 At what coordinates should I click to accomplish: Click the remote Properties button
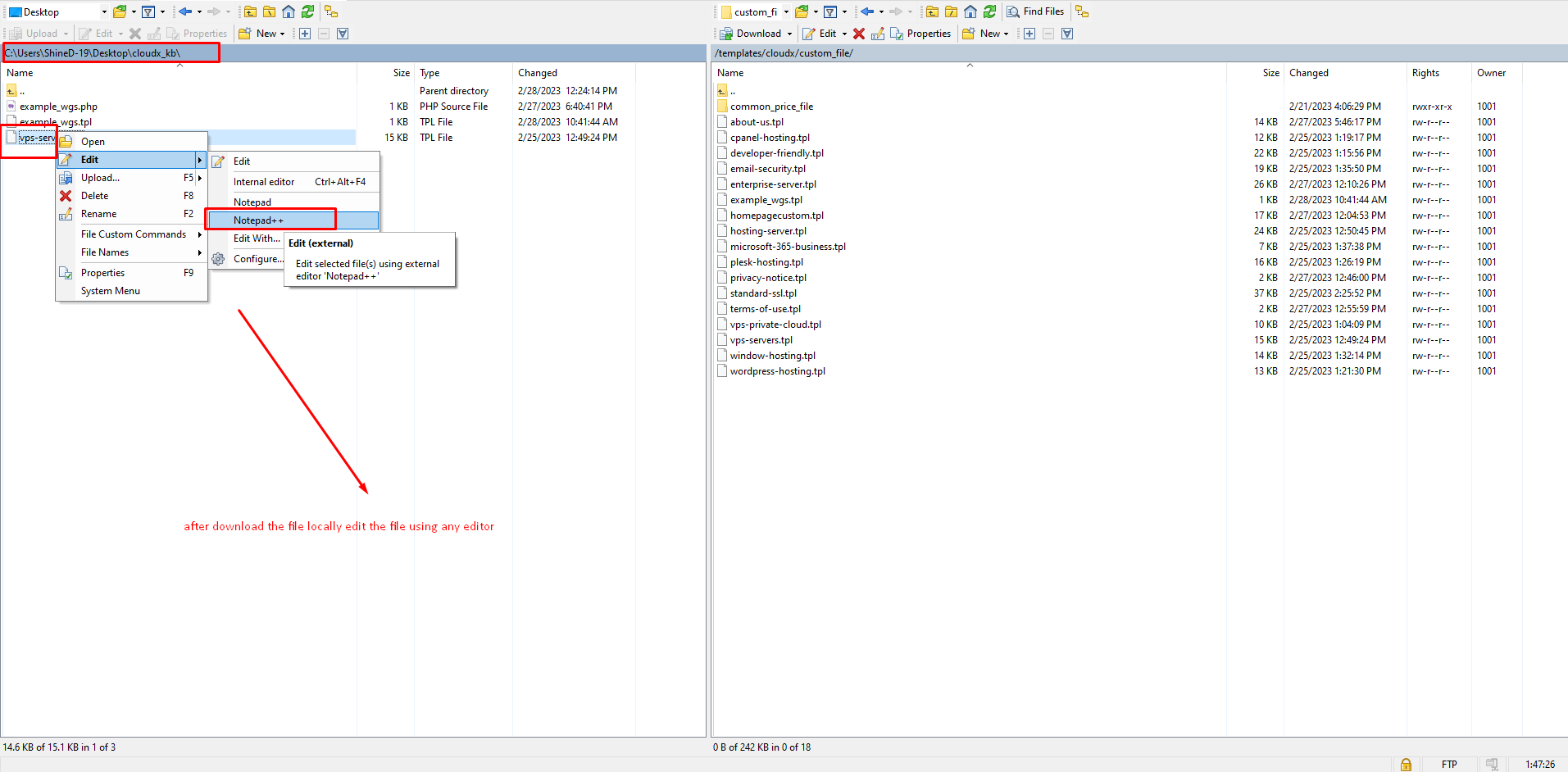(920, 34)
